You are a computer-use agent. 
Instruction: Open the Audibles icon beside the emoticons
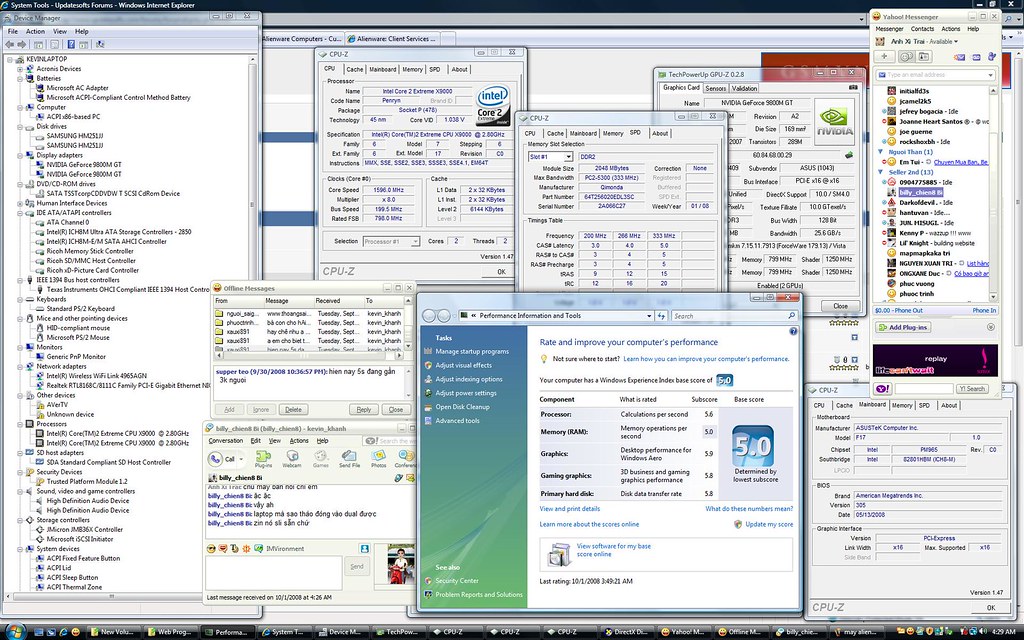(x=223, y=549)
